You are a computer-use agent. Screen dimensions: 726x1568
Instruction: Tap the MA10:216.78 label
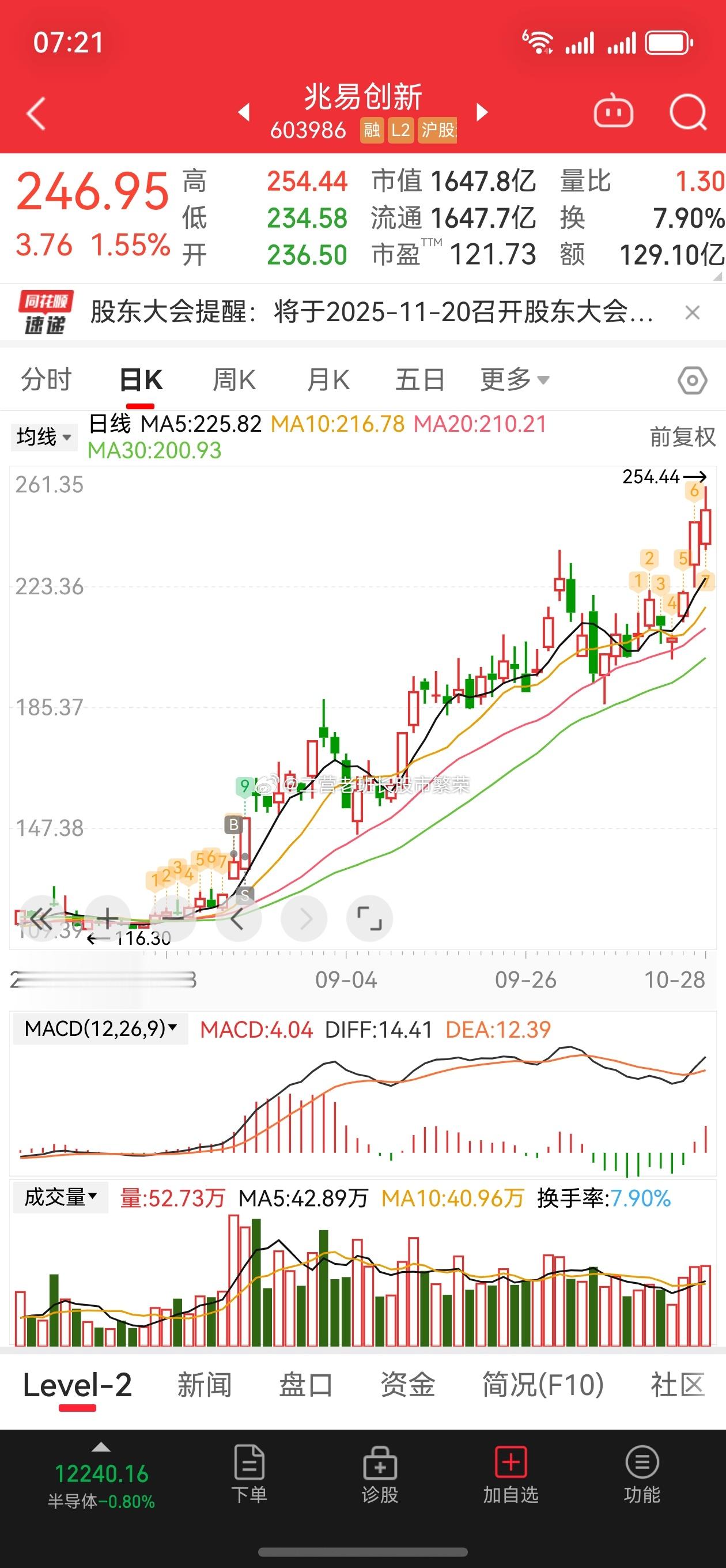click(338, 424)
